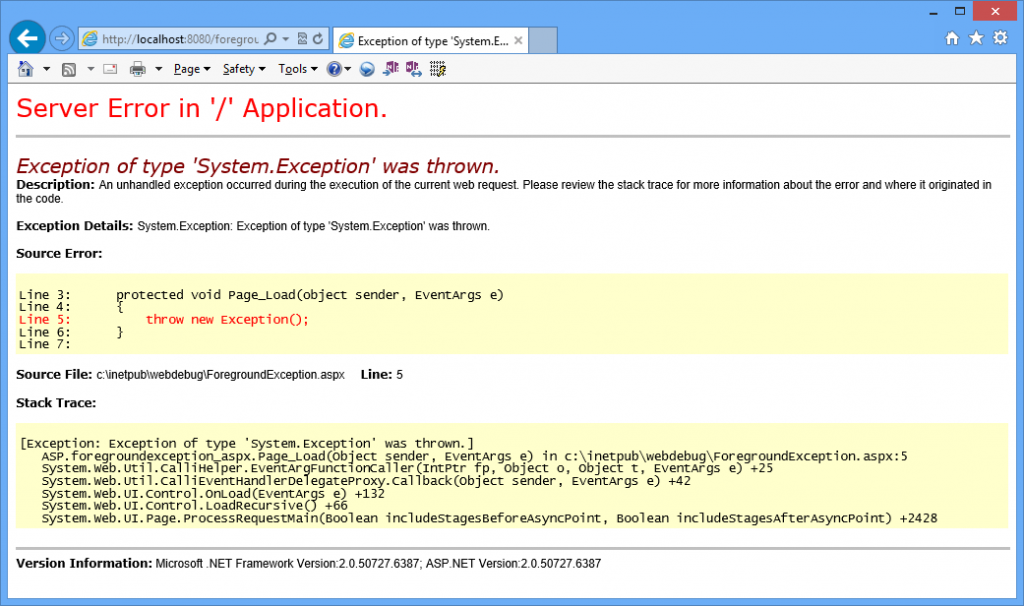Expand the Home button dropdown arrow

(x=46, y=69)
